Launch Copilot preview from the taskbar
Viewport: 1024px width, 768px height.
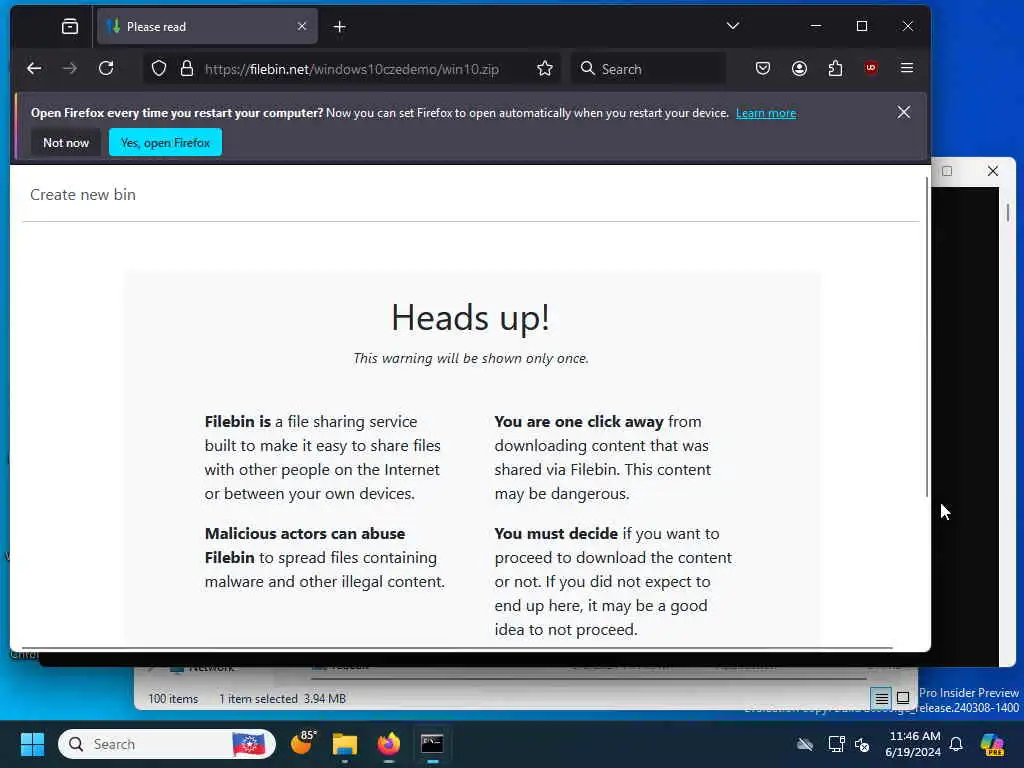click(x=993, y=744)
